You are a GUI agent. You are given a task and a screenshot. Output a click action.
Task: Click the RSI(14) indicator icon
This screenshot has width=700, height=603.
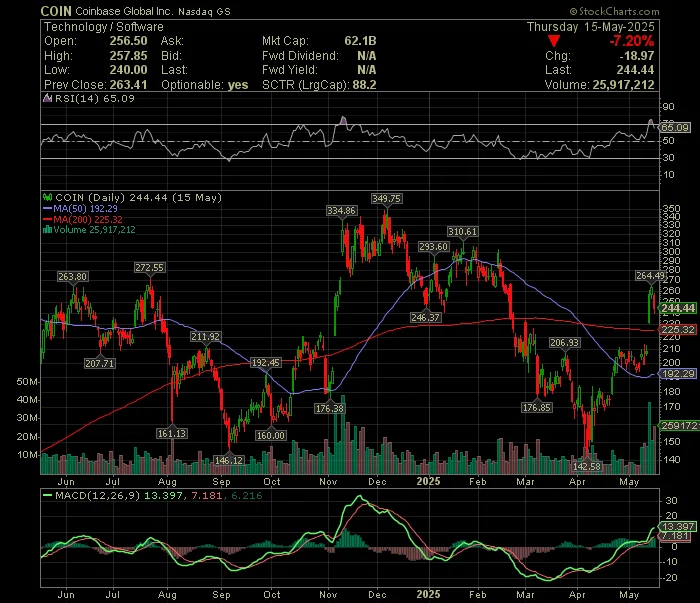[x=47, y=99]
